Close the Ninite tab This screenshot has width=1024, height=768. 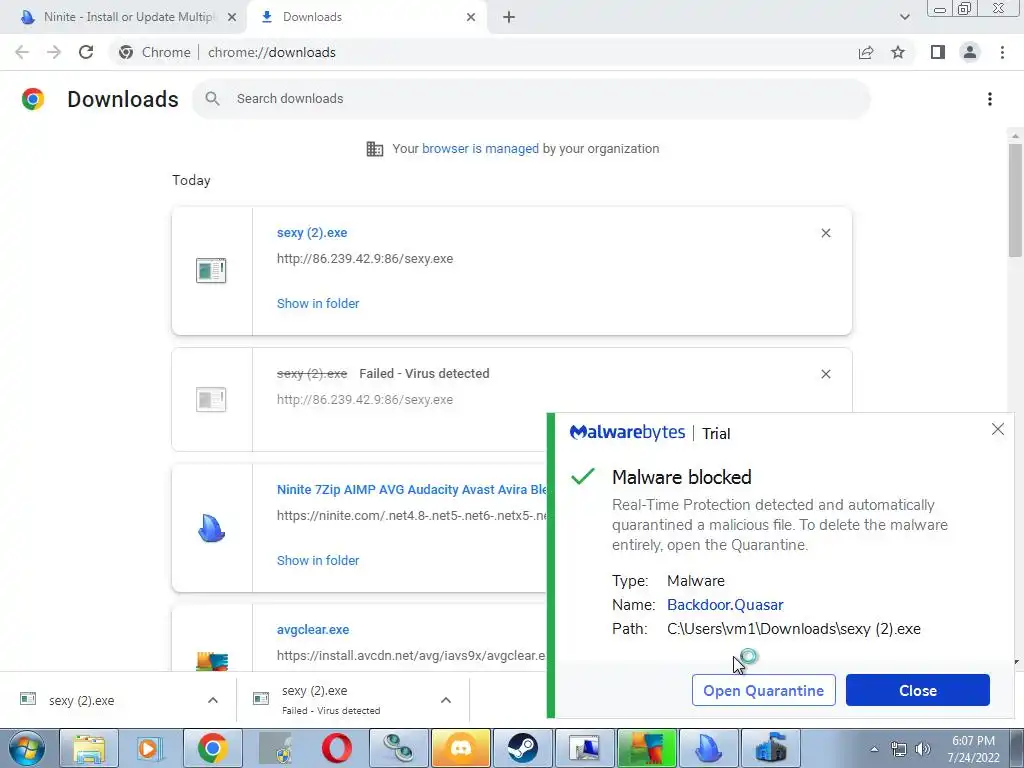click(x=232, y=17)
